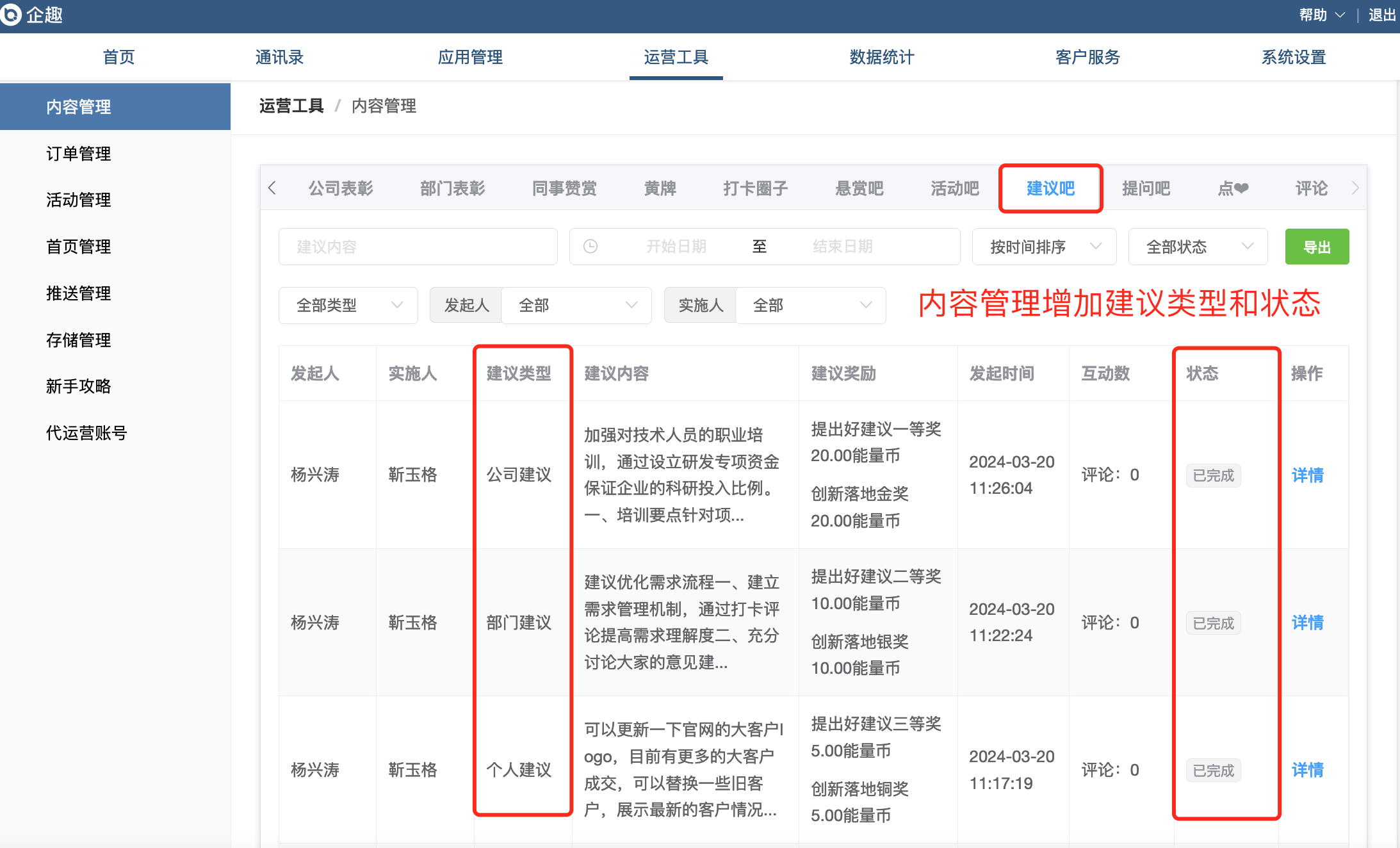
Task: Click 退出 to log out
Action: point(1381,15)
